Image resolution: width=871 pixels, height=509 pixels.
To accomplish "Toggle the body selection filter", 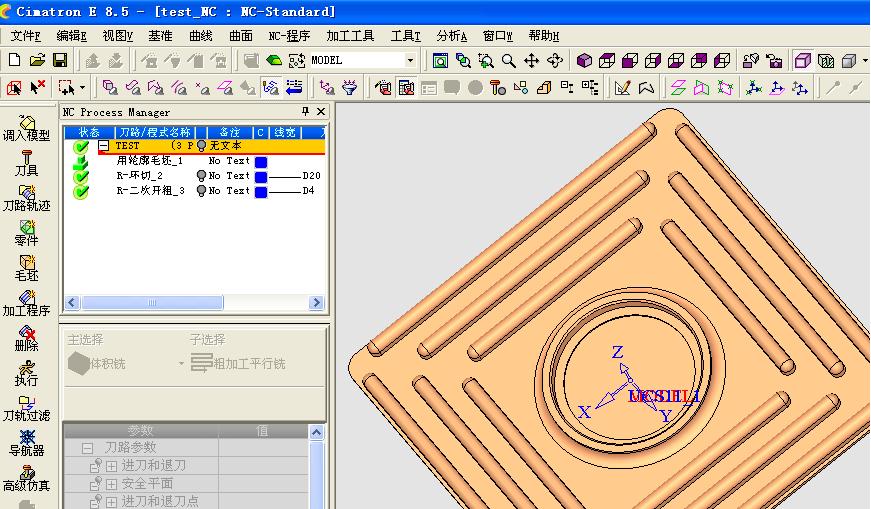I will coord(110,88).
